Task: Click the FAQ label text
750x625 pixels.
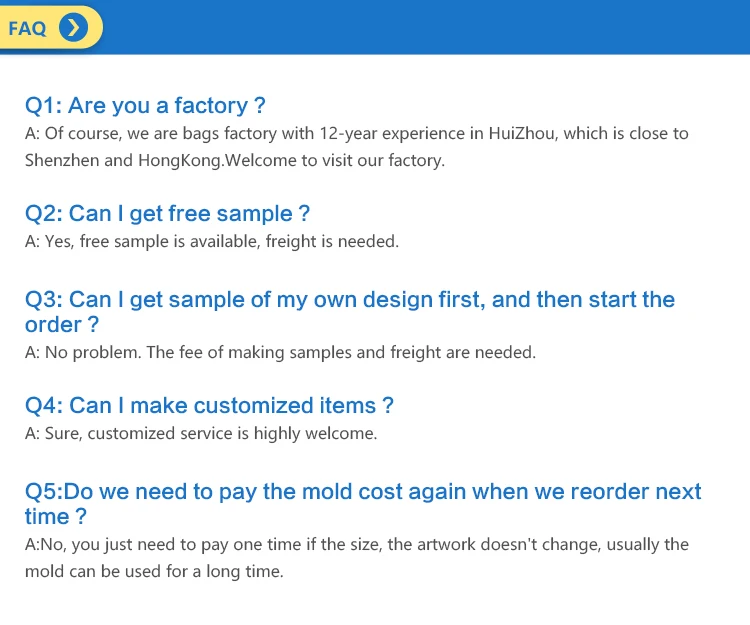Action: coord(28,28)
